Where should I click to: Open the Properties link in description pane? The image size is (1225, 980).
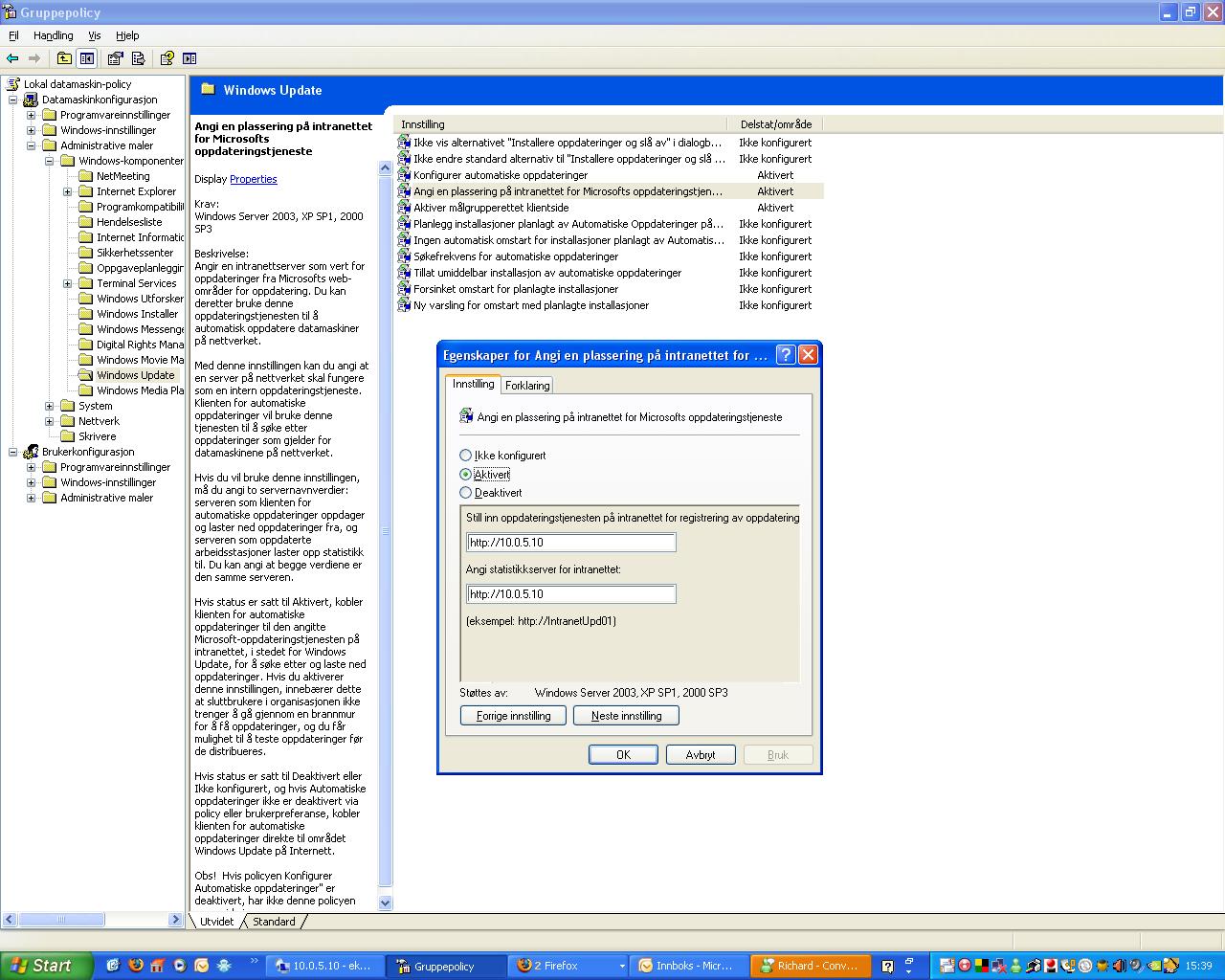coord(253,179)
